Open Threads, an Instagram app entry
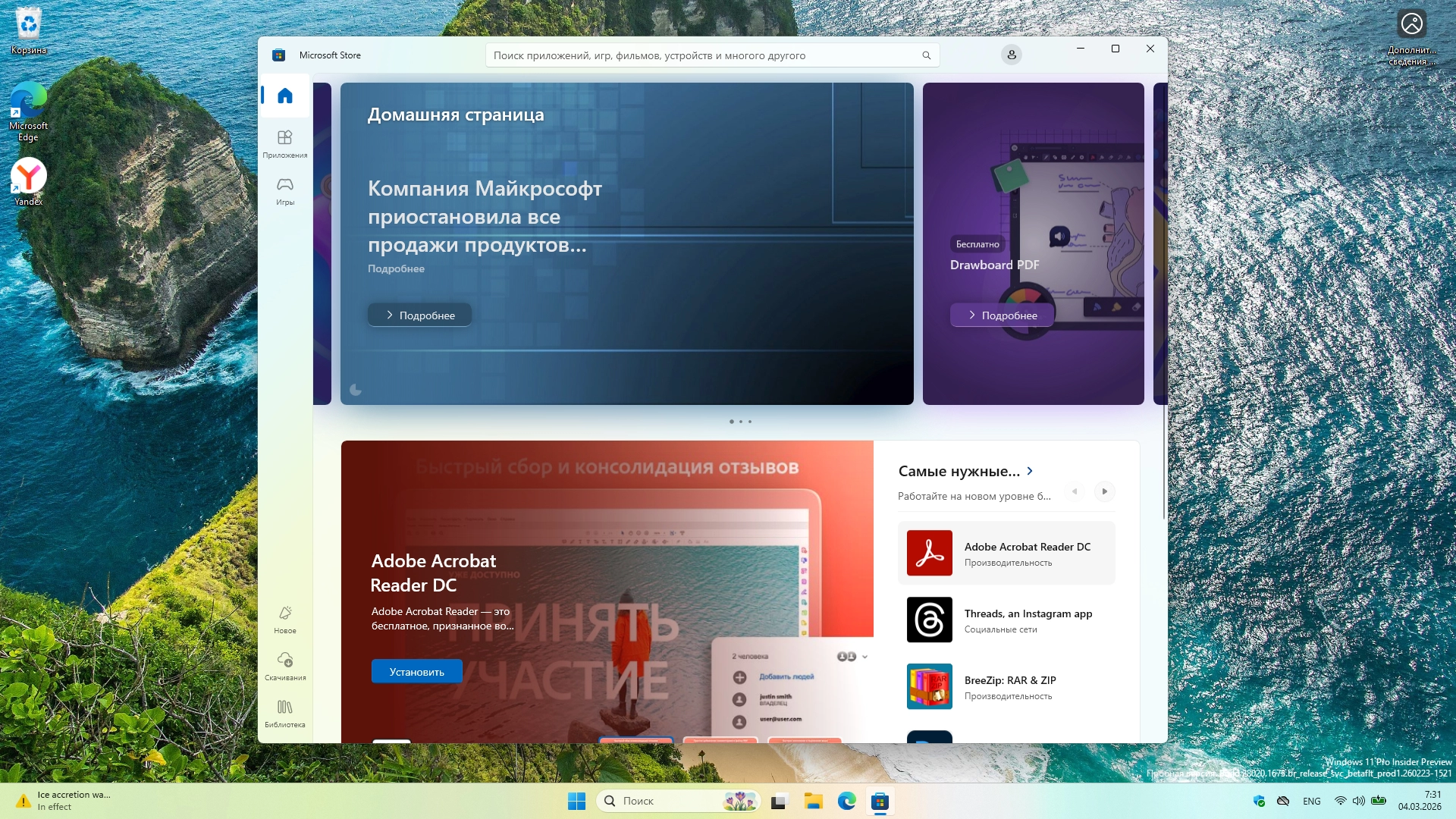The image size is (1456, 819). 1006,620
